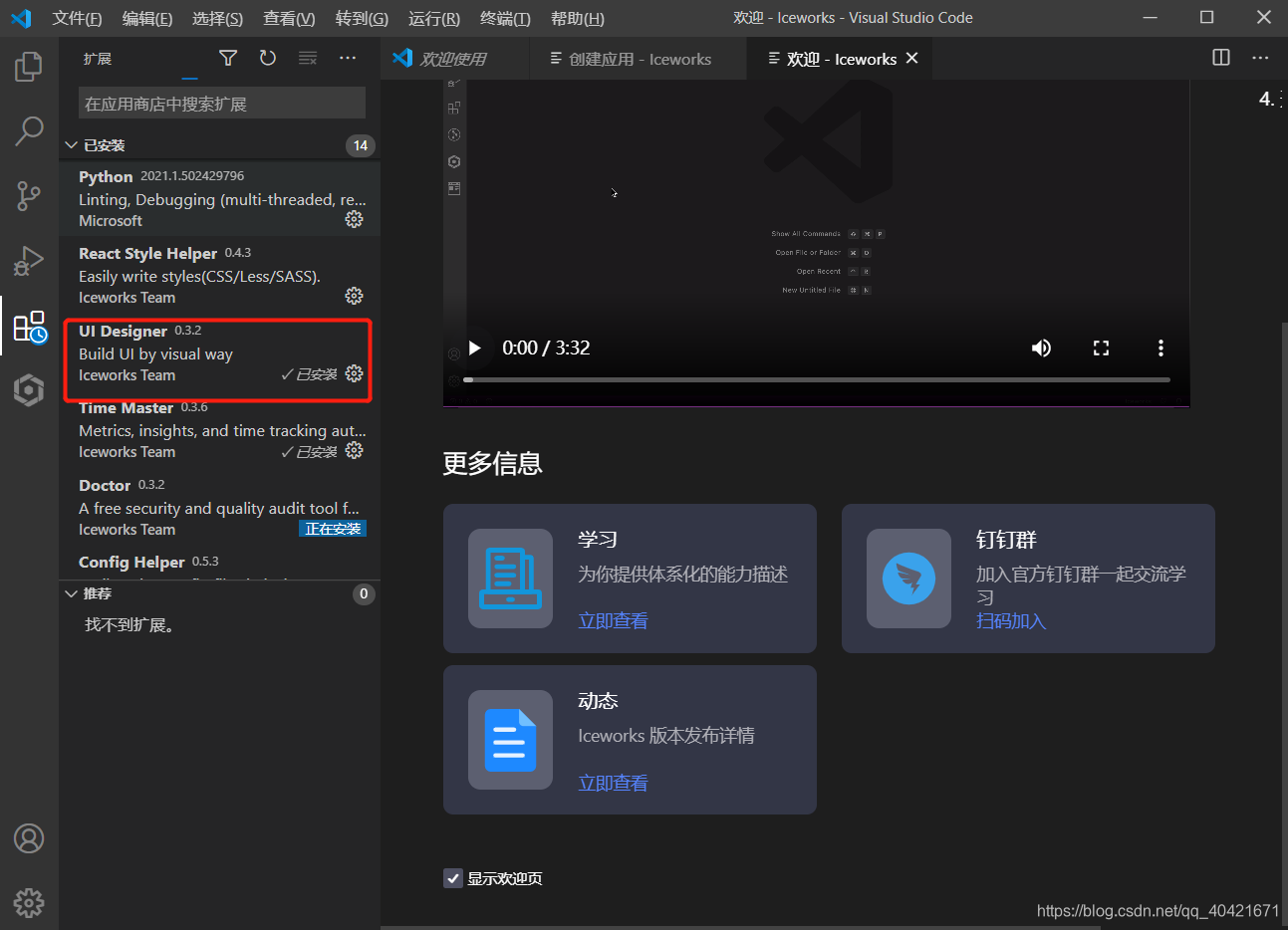The image size is (1288, 930).
Task: Open Run and Debug view
Action: pos(28,261)
